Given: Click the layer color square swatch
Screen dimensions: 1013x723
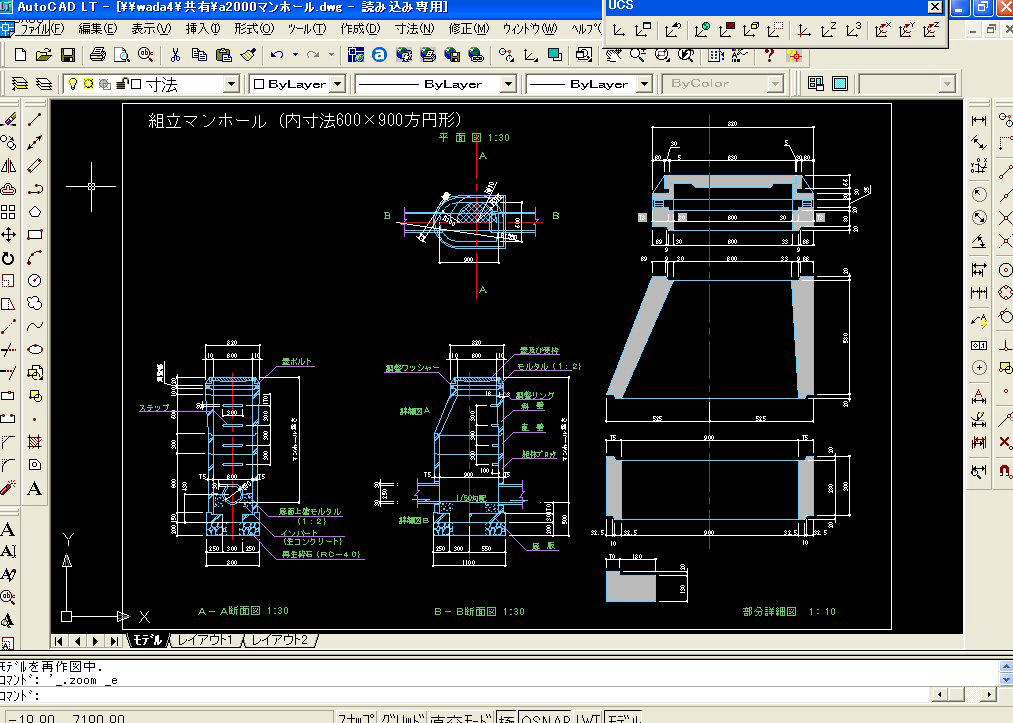Looking at the screenshot, I should tap(136, 84).
